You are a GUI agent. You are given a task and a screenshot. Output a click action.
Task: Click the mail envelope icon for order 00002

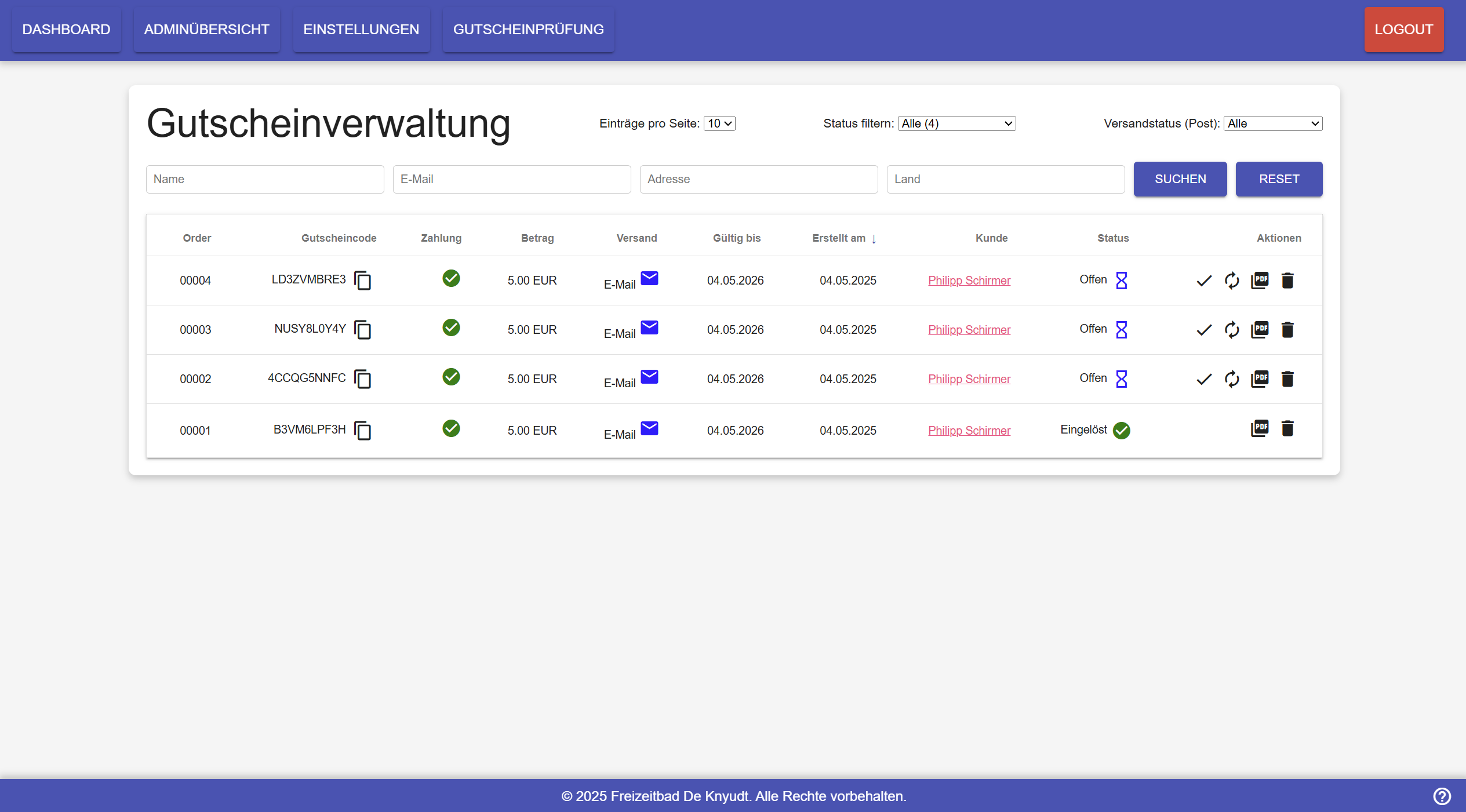649,377
